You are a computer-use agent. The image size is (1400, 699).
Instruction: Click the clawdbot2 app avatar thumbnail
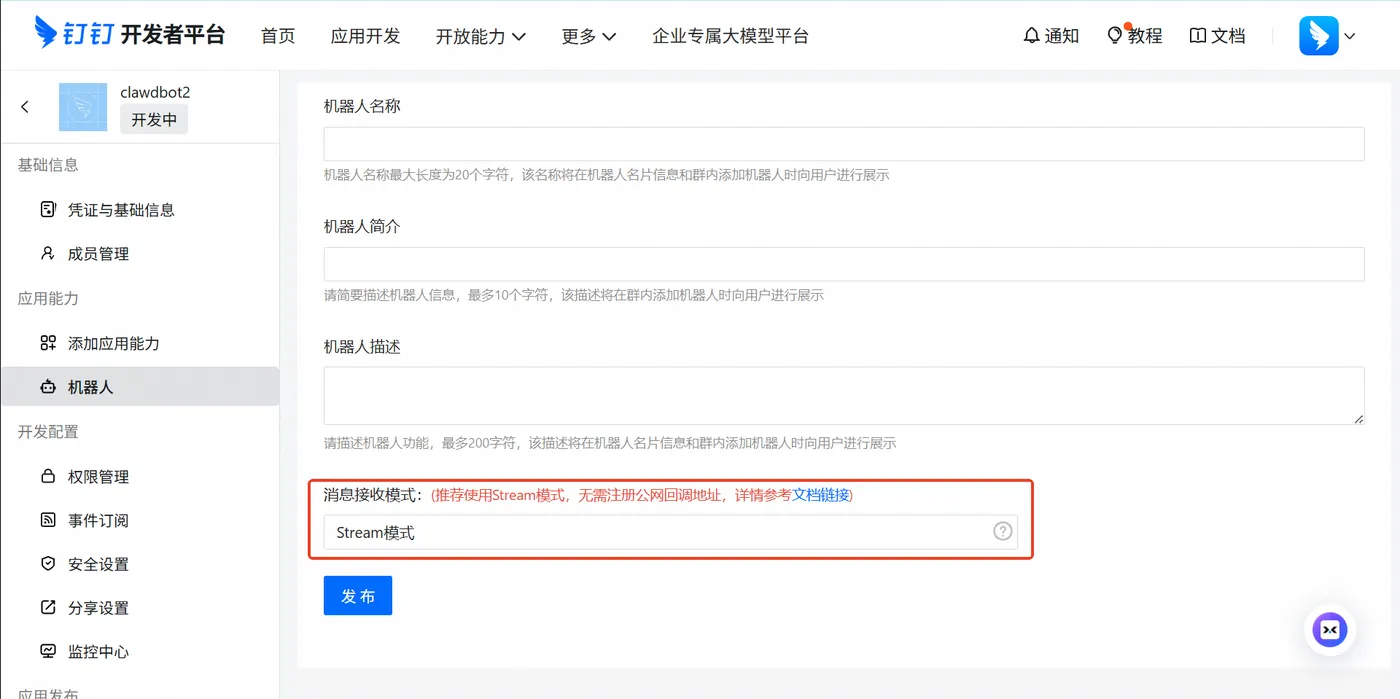(83, 107)
